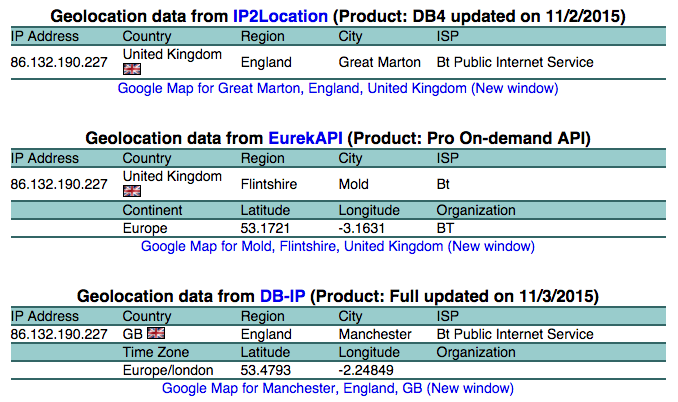Click the GB flag in DB-IP row

[156, 333]
